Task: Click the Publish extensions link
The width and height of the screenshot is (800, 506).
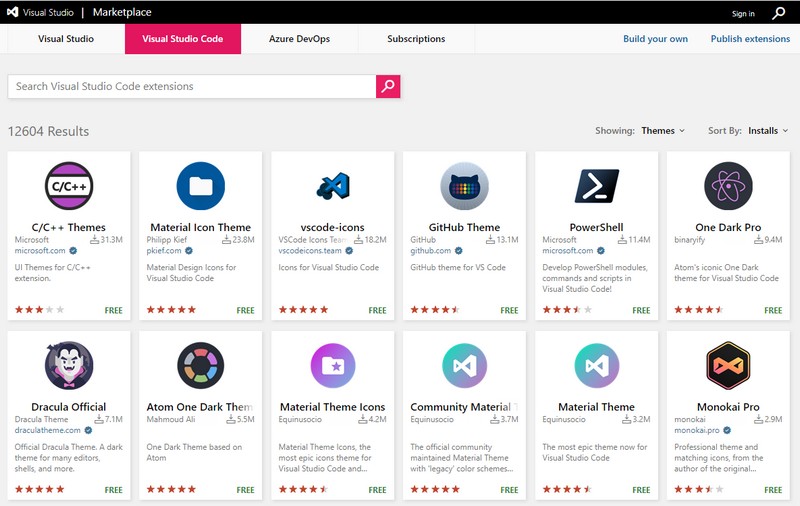Action: click(x=750, y=39)
